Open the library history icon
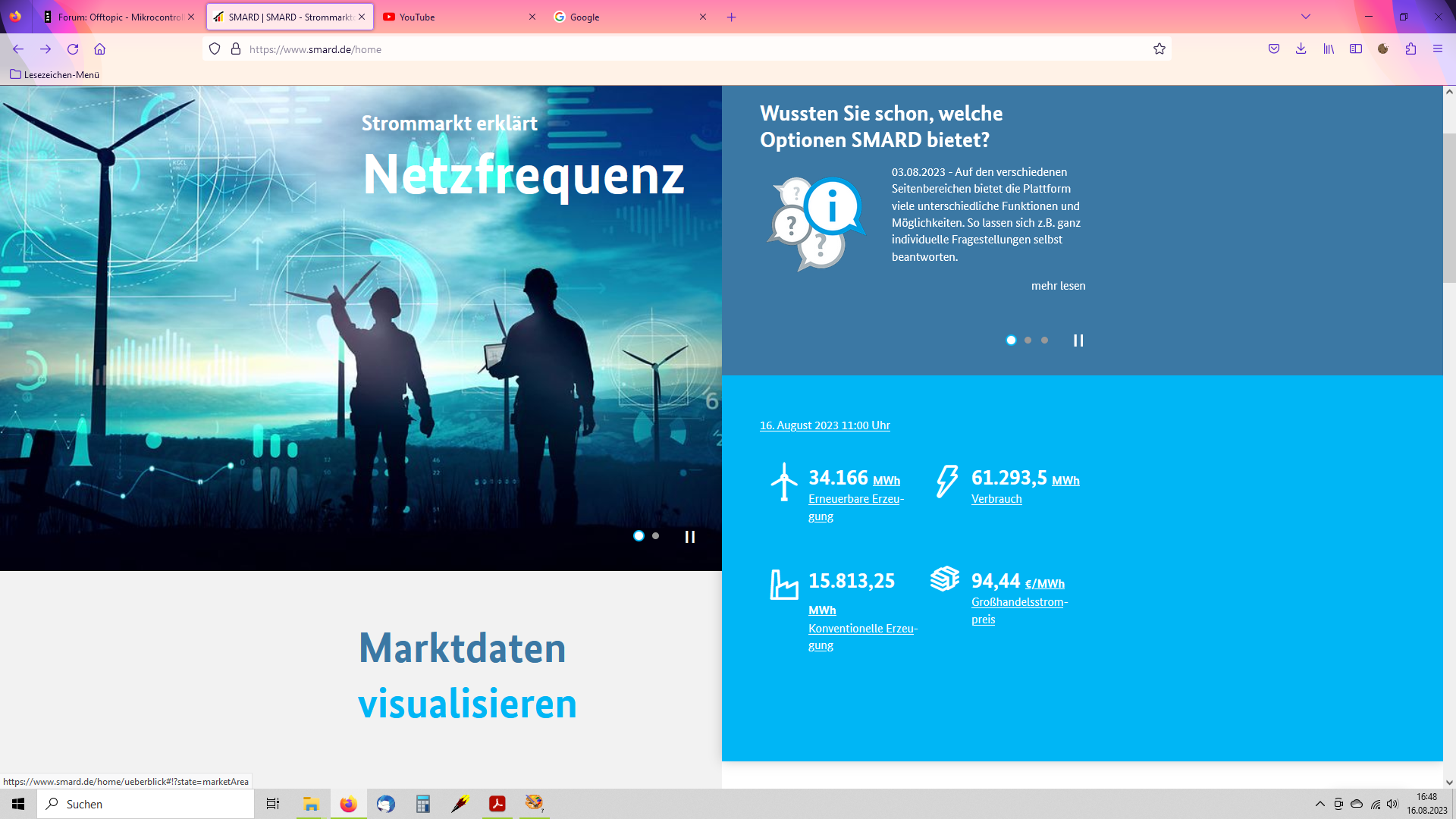 1329,49
